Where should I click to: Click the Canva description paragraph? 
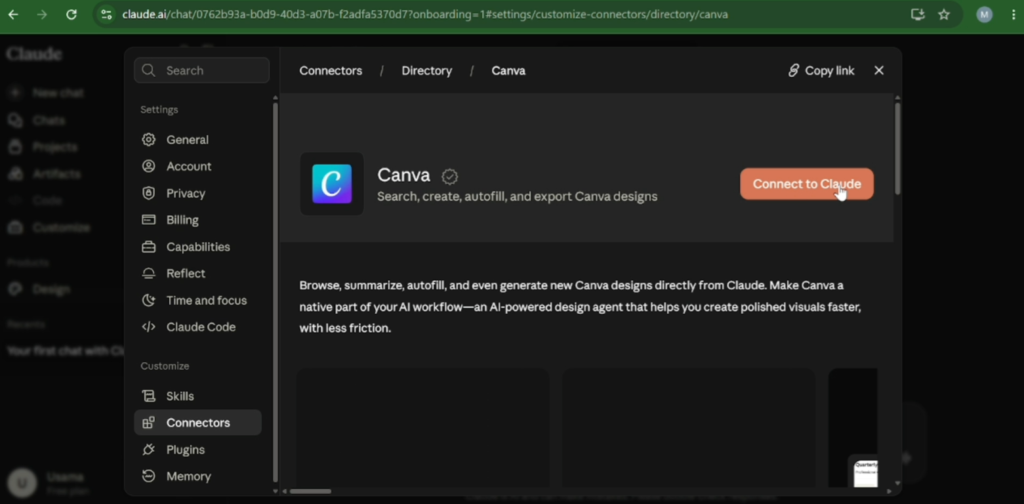click(x=580, y=307)
